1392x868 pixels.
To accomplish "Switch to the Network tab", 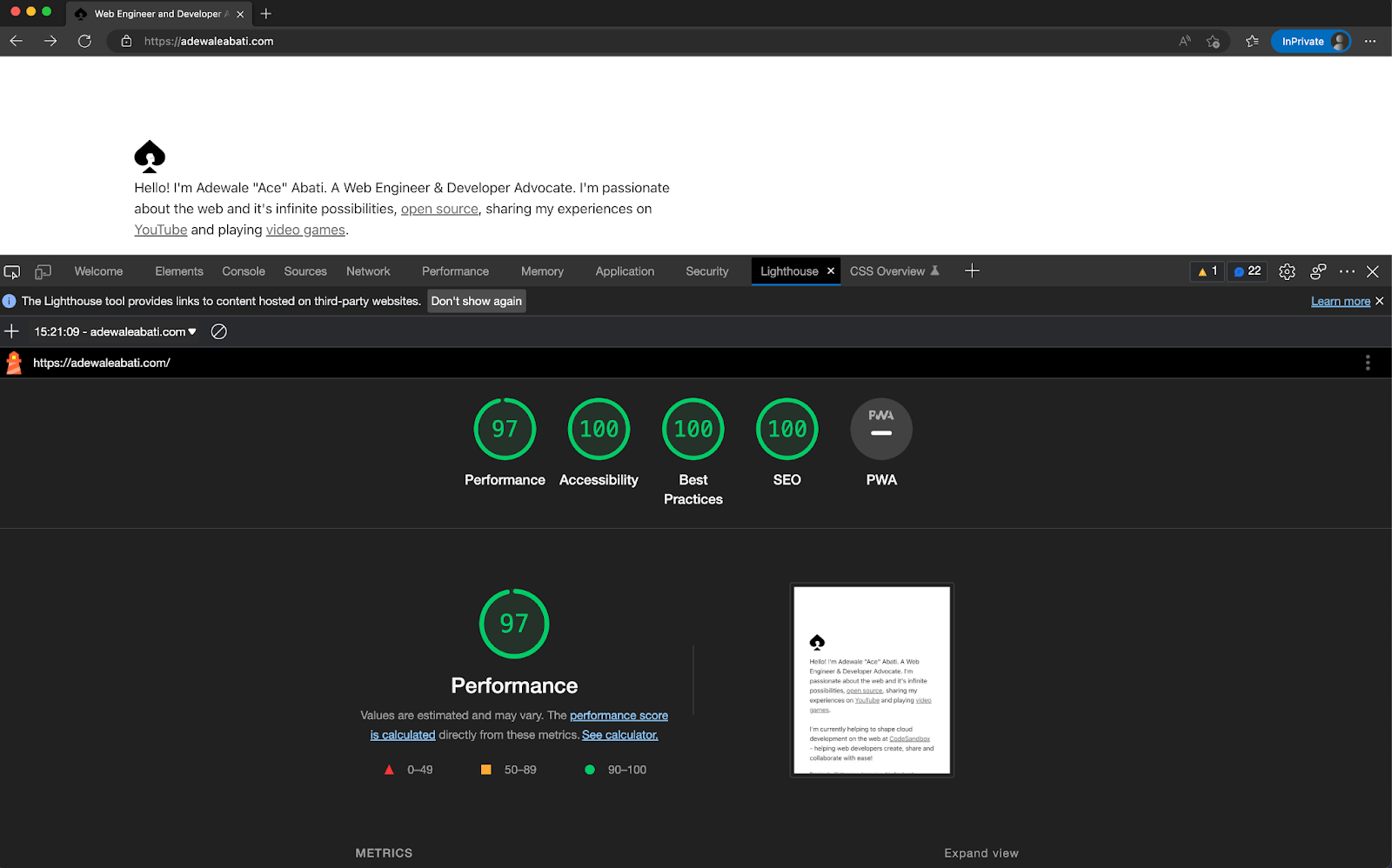I will (368, 271).
